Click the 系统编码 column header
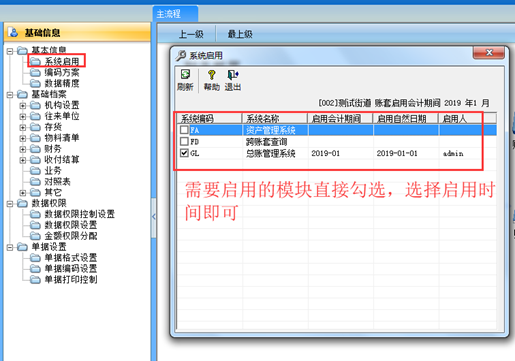 [x=209, y=118]
